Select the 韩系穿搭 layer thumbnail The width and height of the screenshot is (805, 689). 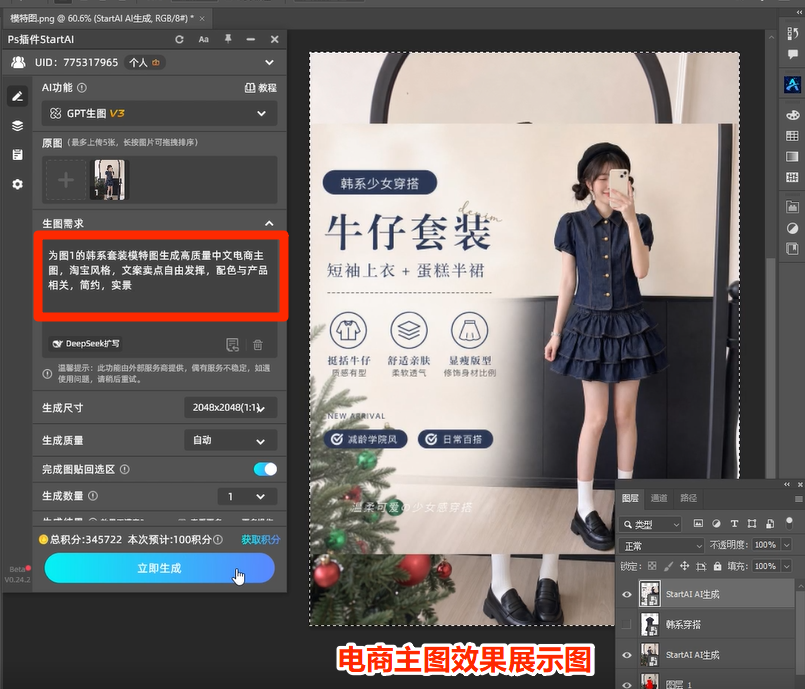coord(650,624)
